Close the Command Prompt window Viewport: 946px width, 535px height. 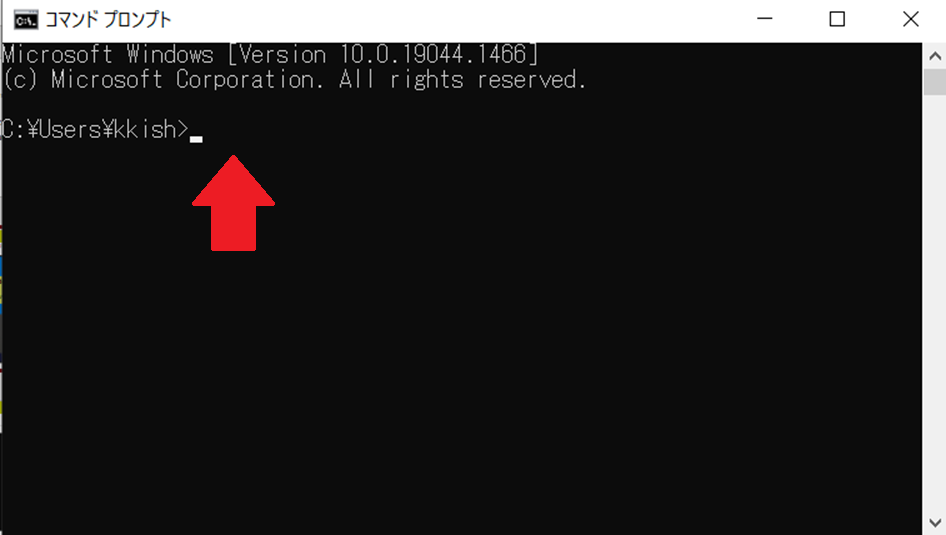[x=910, y=19]
